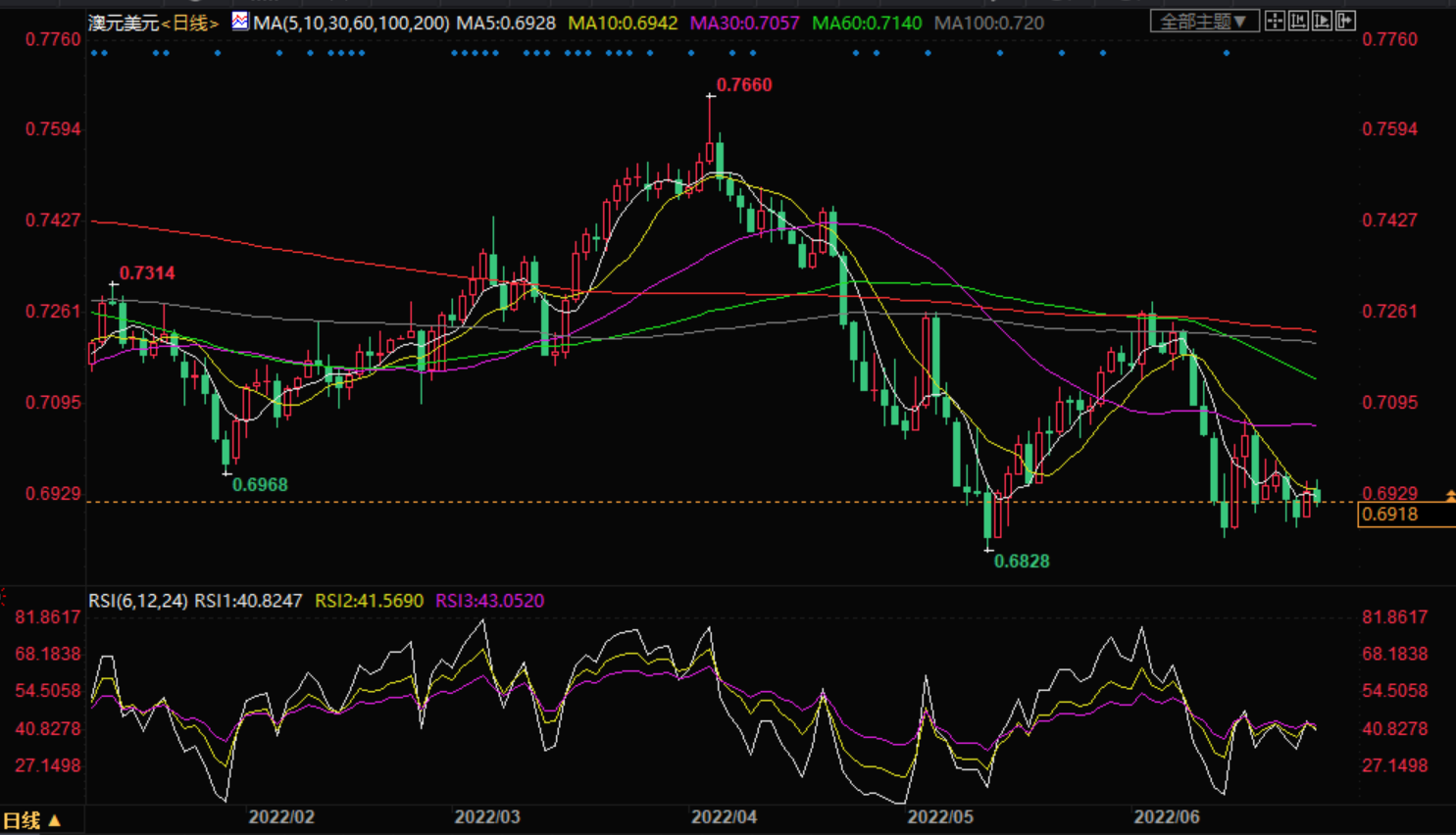Click the MA indicator chart icon
The width and height of the screenshot is (1456, 835).
(x=240, y=22)
